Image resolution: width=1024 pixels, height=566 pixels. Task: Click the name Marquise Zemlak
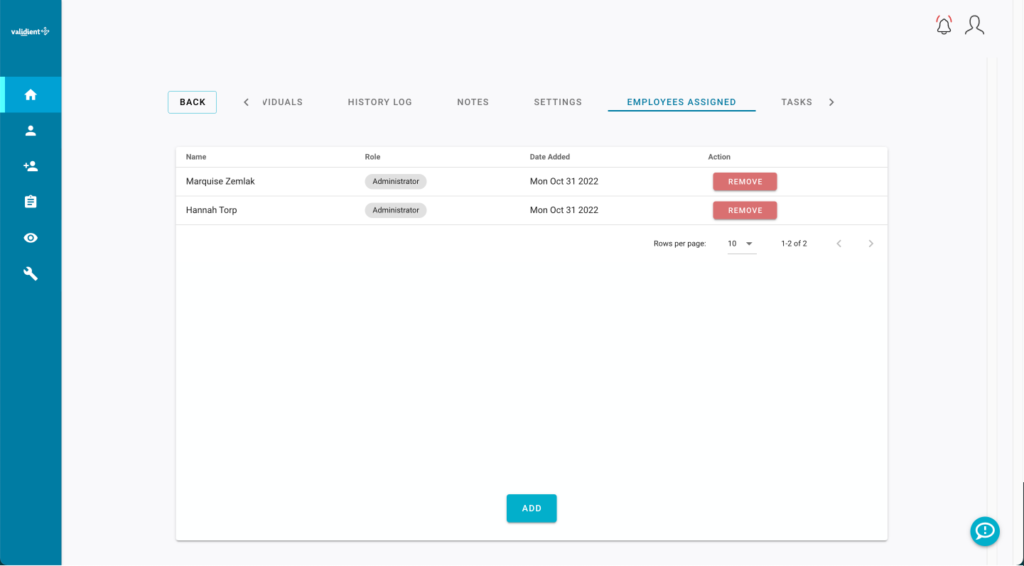coord(220,181)
